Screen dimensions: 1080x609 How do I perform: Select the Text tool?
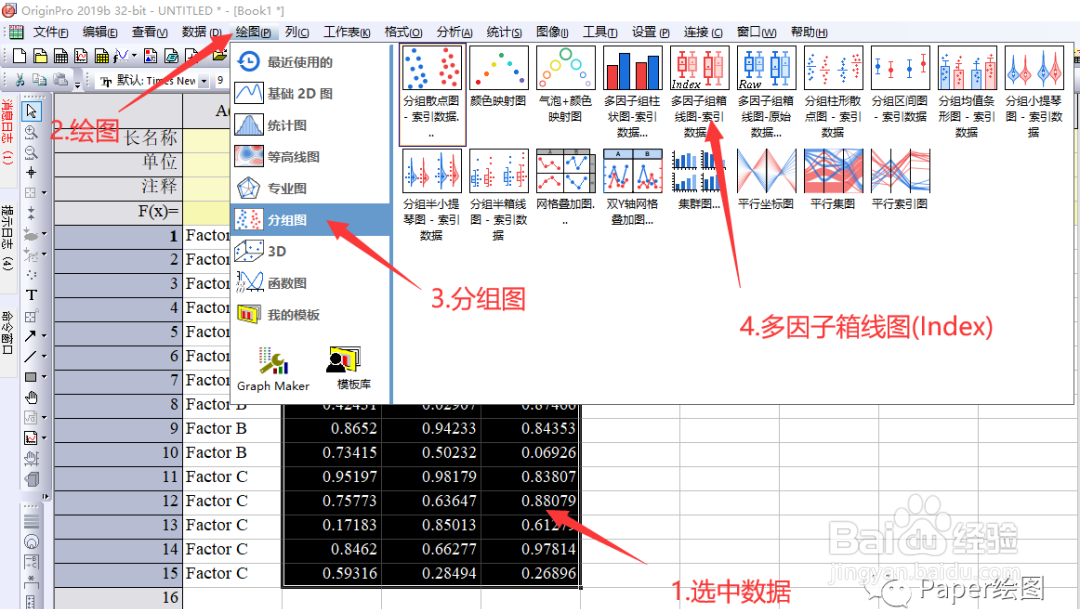point(31,295)
